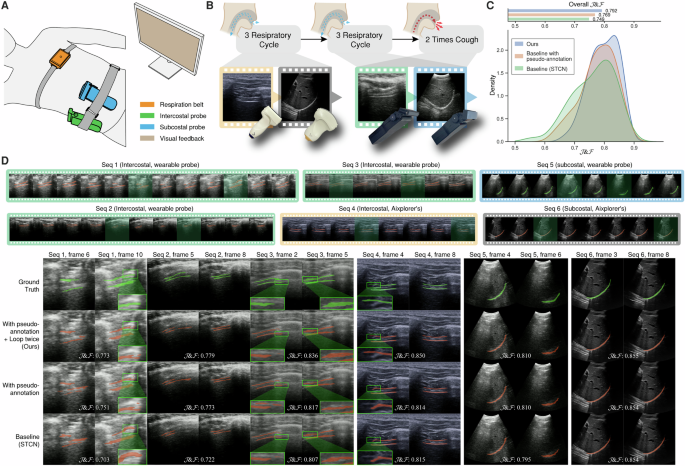The width and height of the screenshot is (685, 466).
Task: Click the 'Seq 6 (Subcostal, Aixplorer's)' title
Action: click(x=585, y=209)
